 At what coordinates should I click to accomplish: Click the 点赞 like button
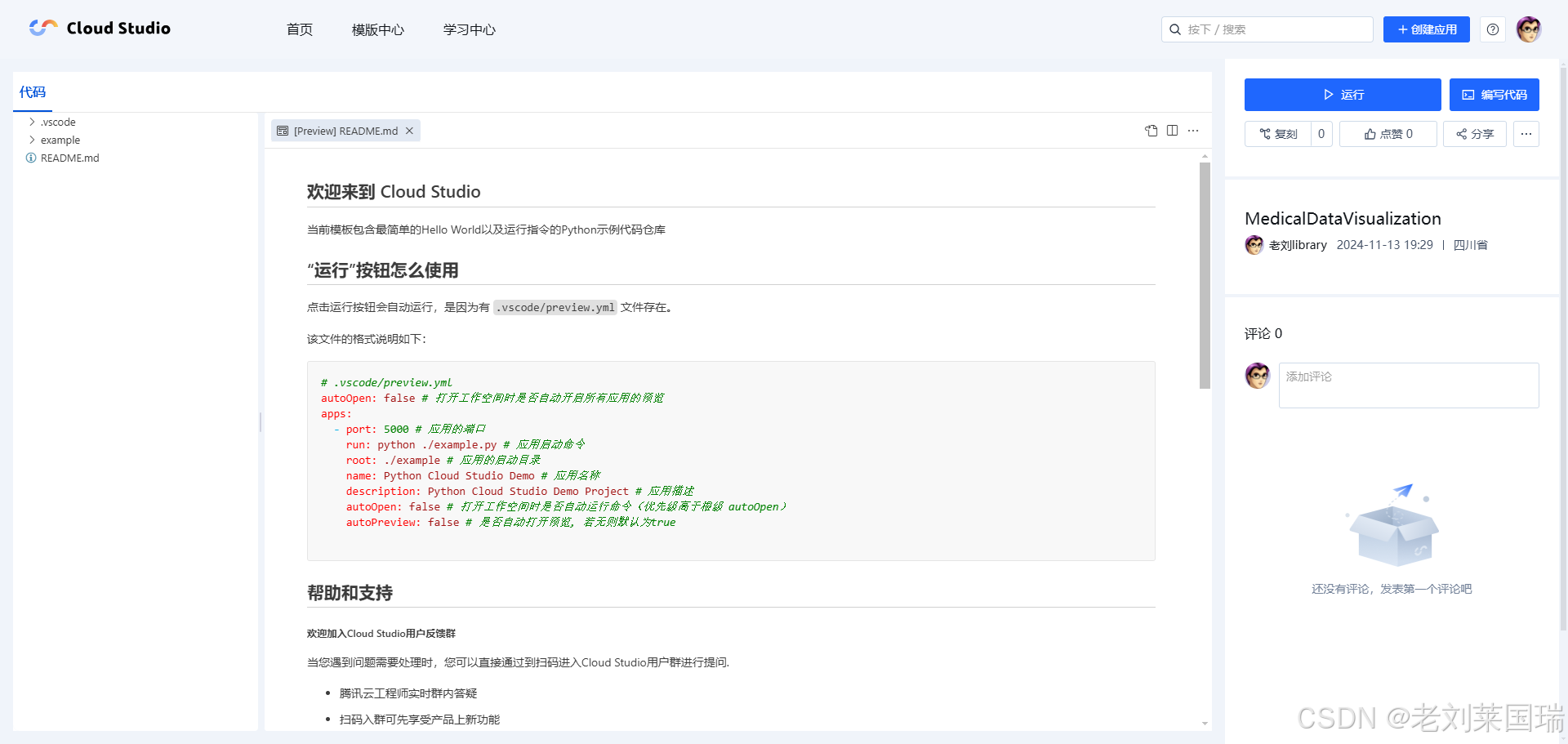tap(1388, 134)
